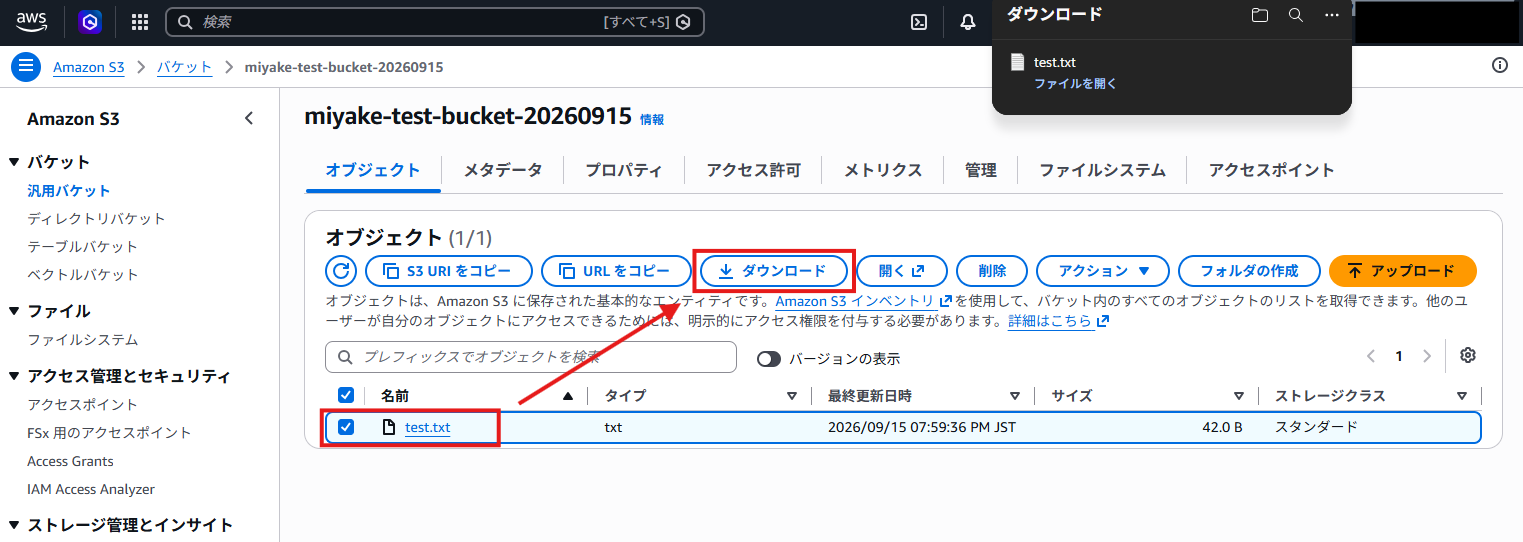Collapse the Buckets sidebar section
Viewport: 1523px width, 542px height.
tap(14, 162)
